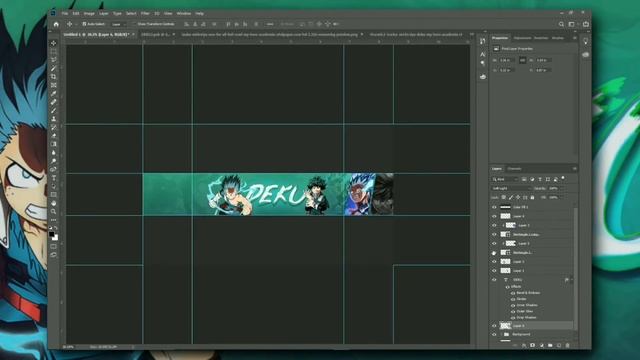Select the Outer Glow effect entry

(525, 311)
